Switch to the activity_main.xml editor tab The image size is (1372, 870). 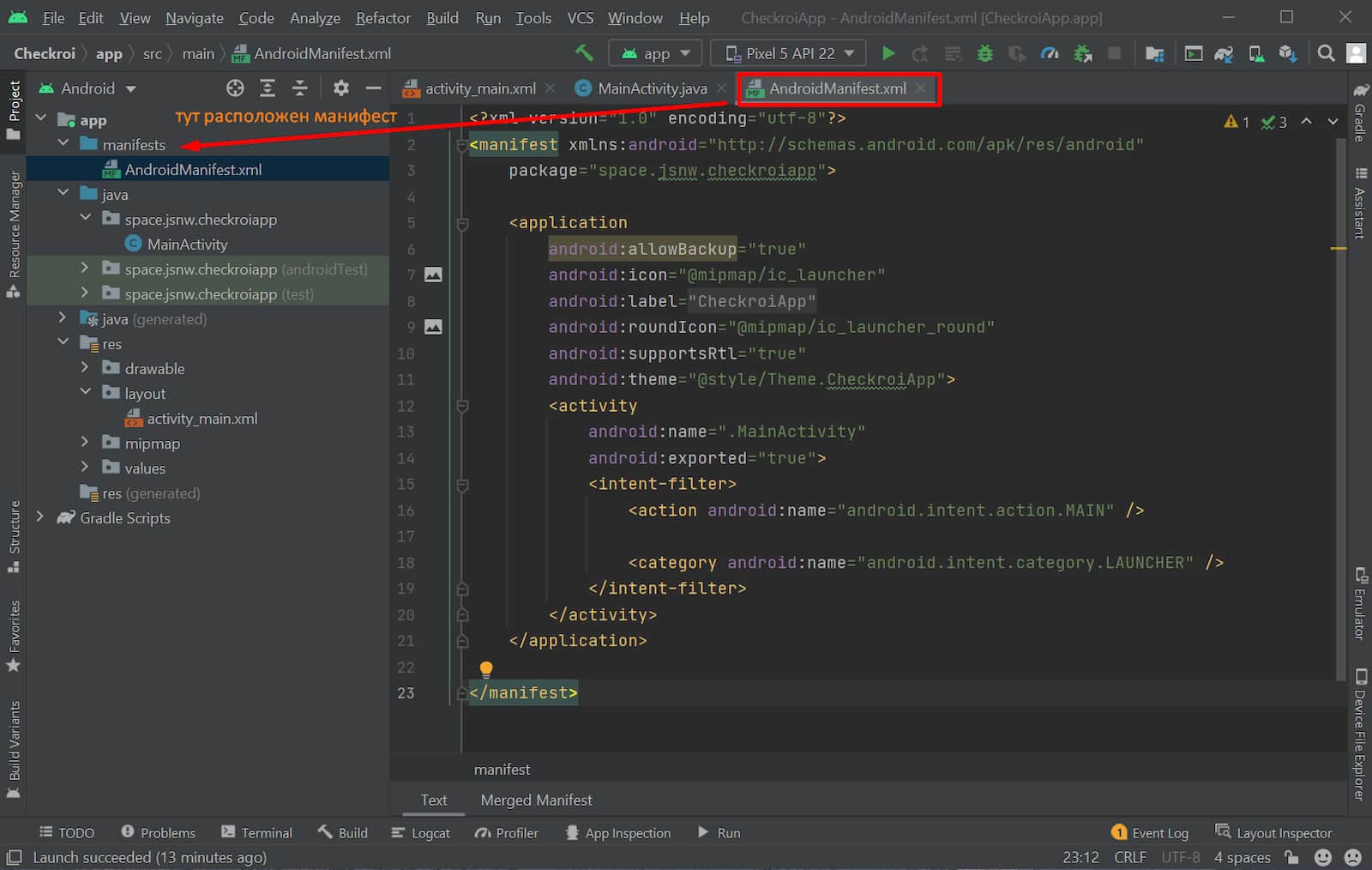click(480, 88)
